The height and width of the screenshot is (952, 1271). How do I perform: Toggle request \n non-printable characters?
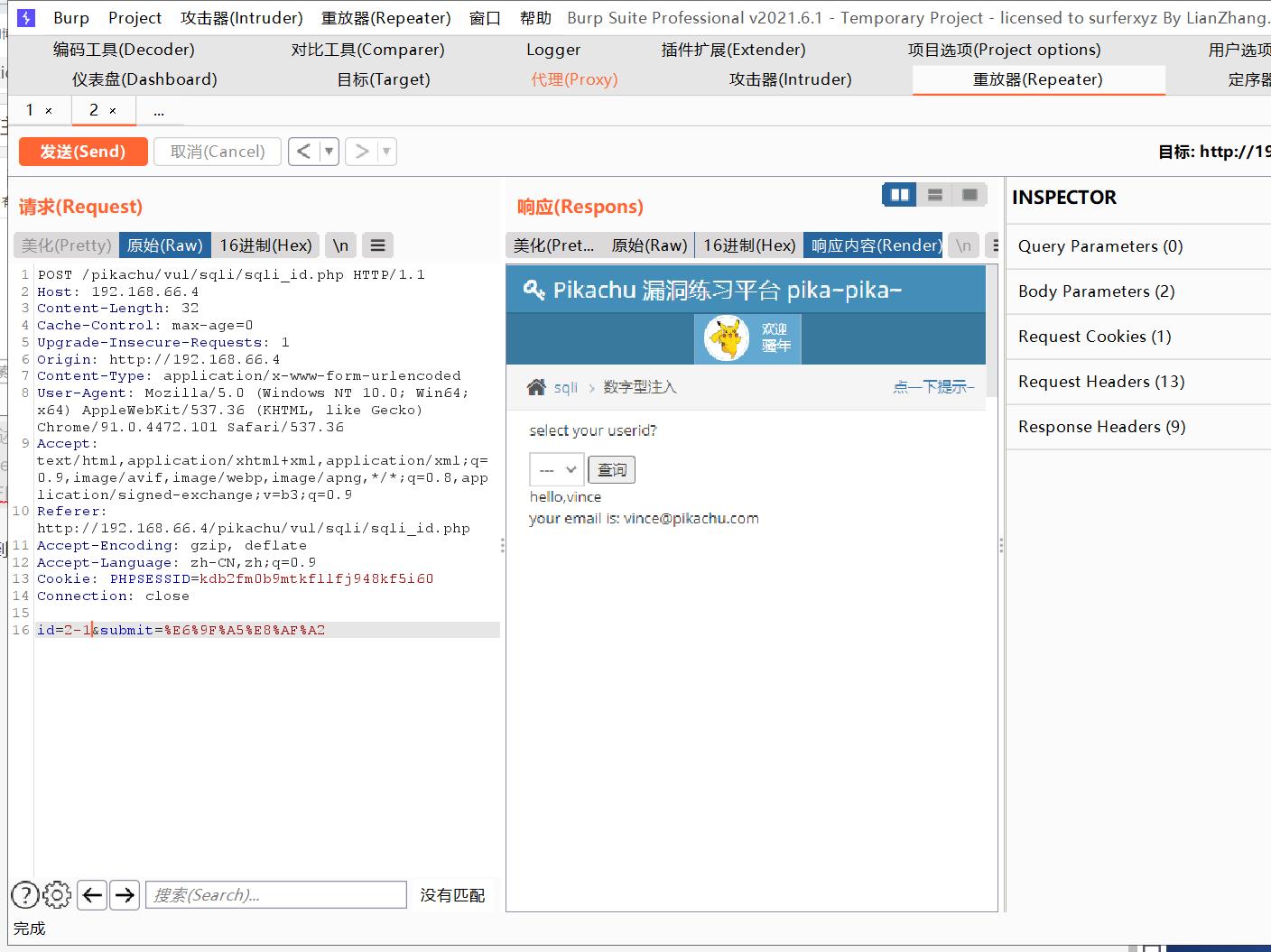coord(340,245)
